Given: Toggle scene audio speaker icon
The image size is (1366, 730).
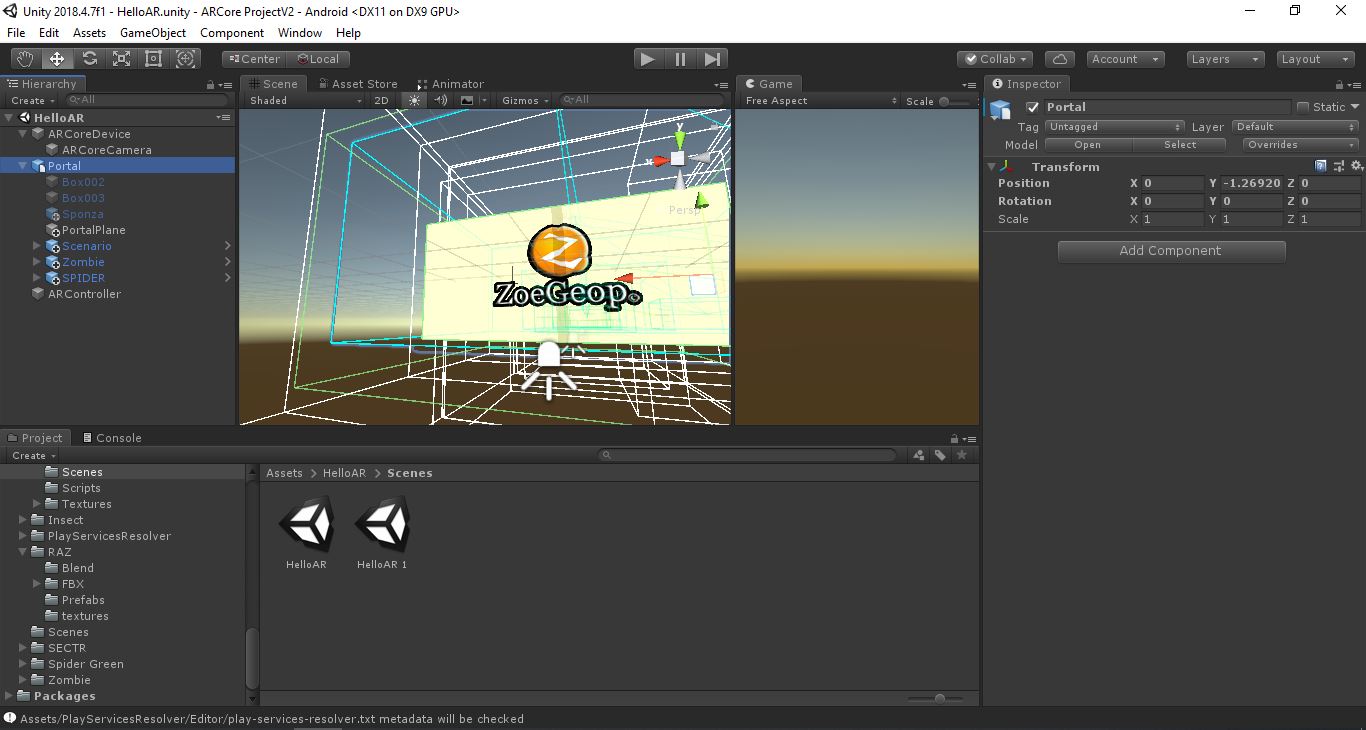Looking at the screenshot, I should coord(441,100).
